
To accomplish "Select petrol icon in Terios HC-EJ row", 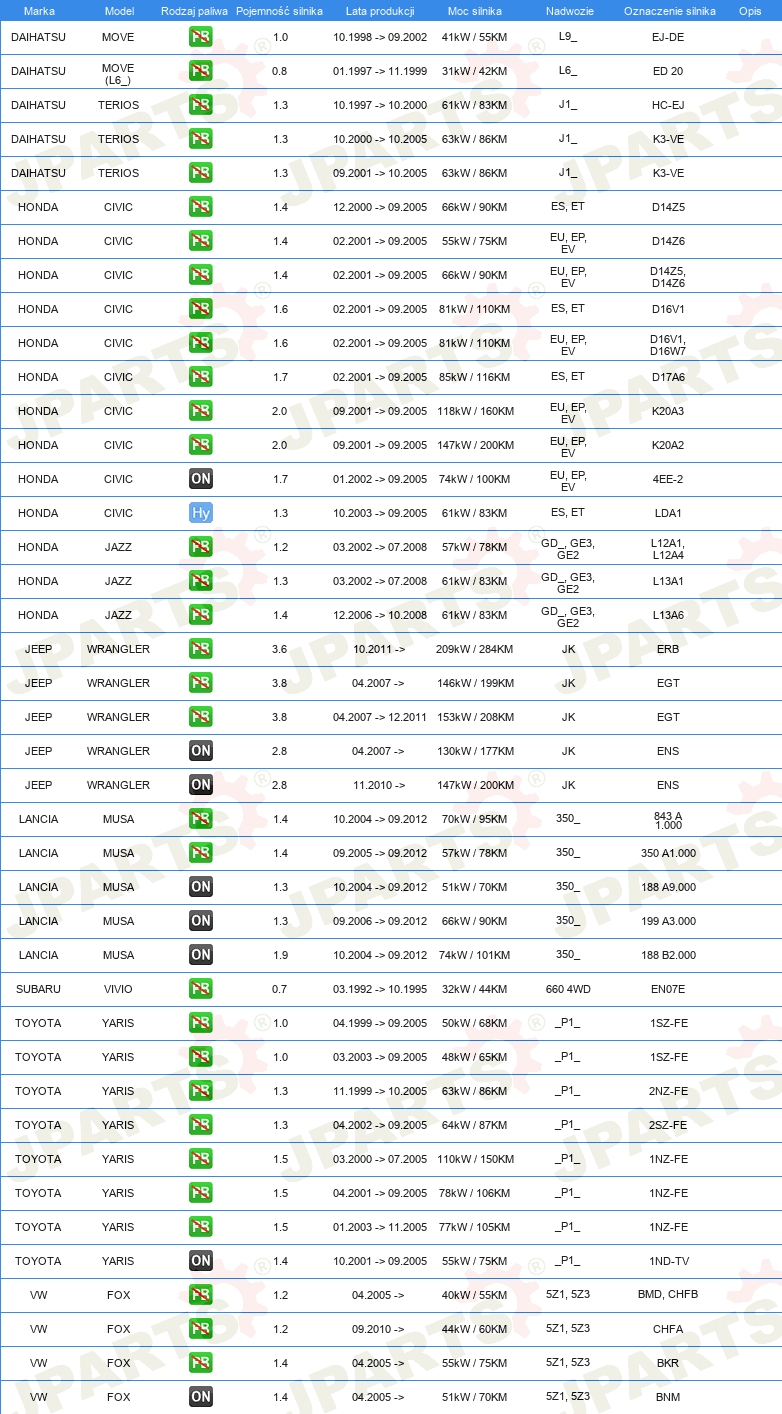I will coord(201,105).
